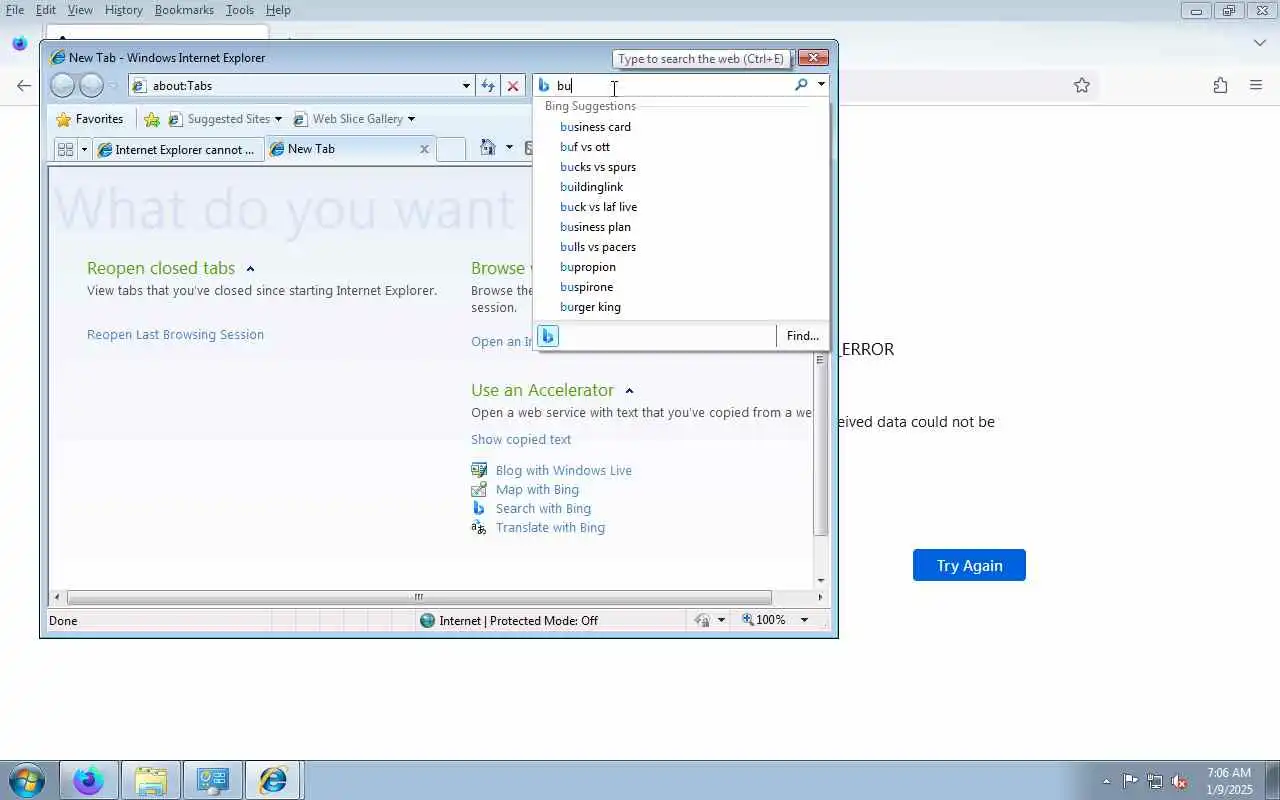
Task: Click Search with Bing accelerator
Action: coord(543,509)
